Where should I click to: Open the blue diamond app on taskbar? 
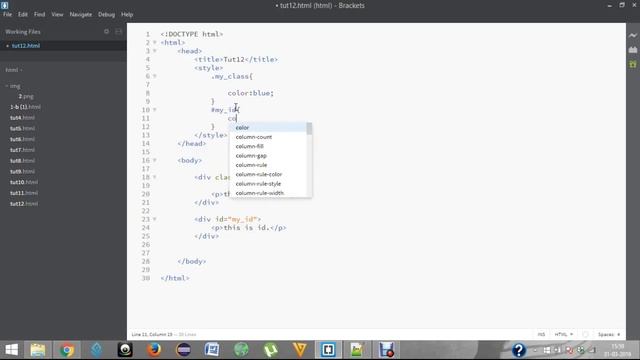point(96,350)
